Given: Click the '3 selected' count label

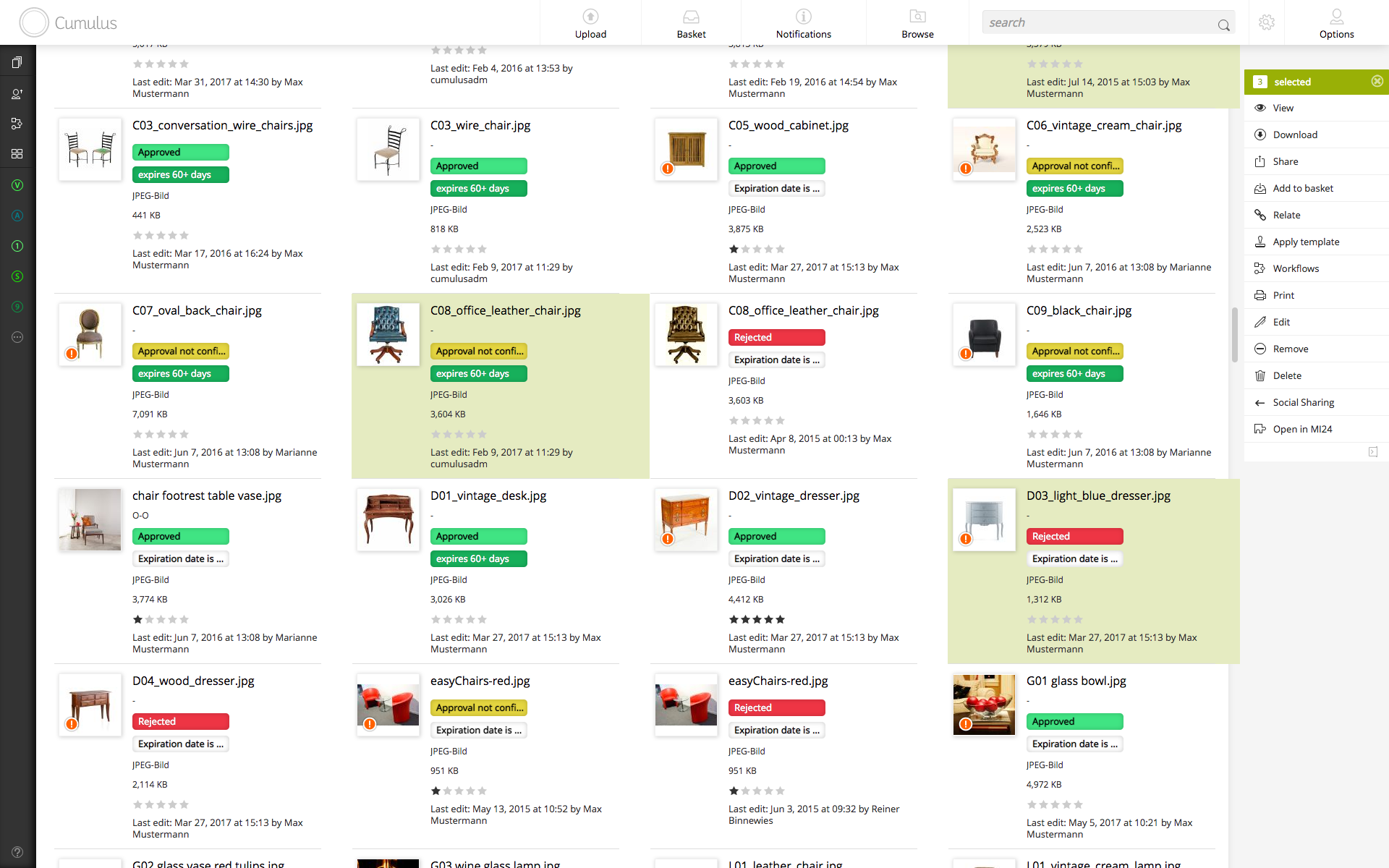Looking at the screenshot, I should point(1283,82).
